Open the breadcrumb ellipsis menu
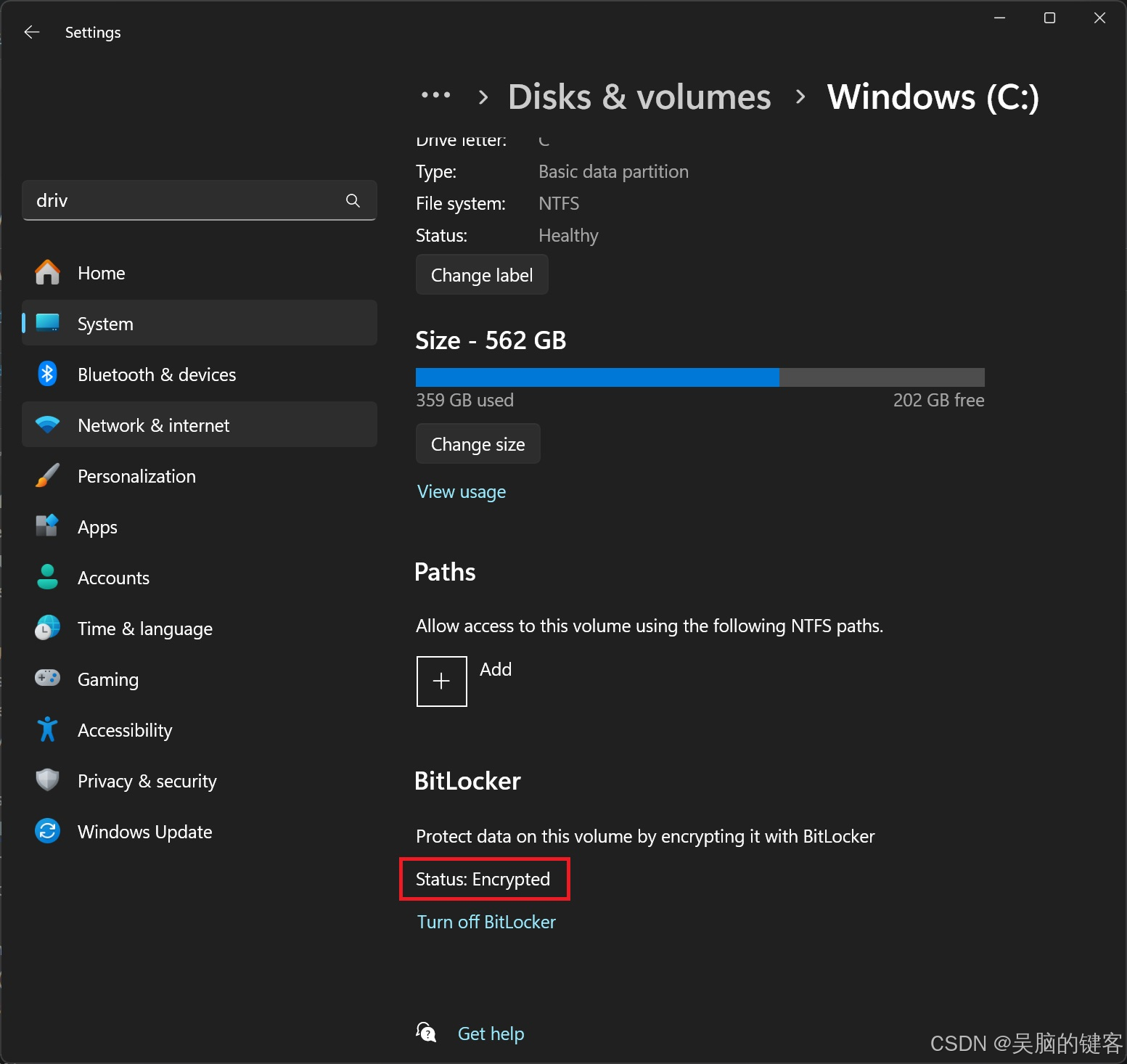1127x1064 pixels. [435, 95]
